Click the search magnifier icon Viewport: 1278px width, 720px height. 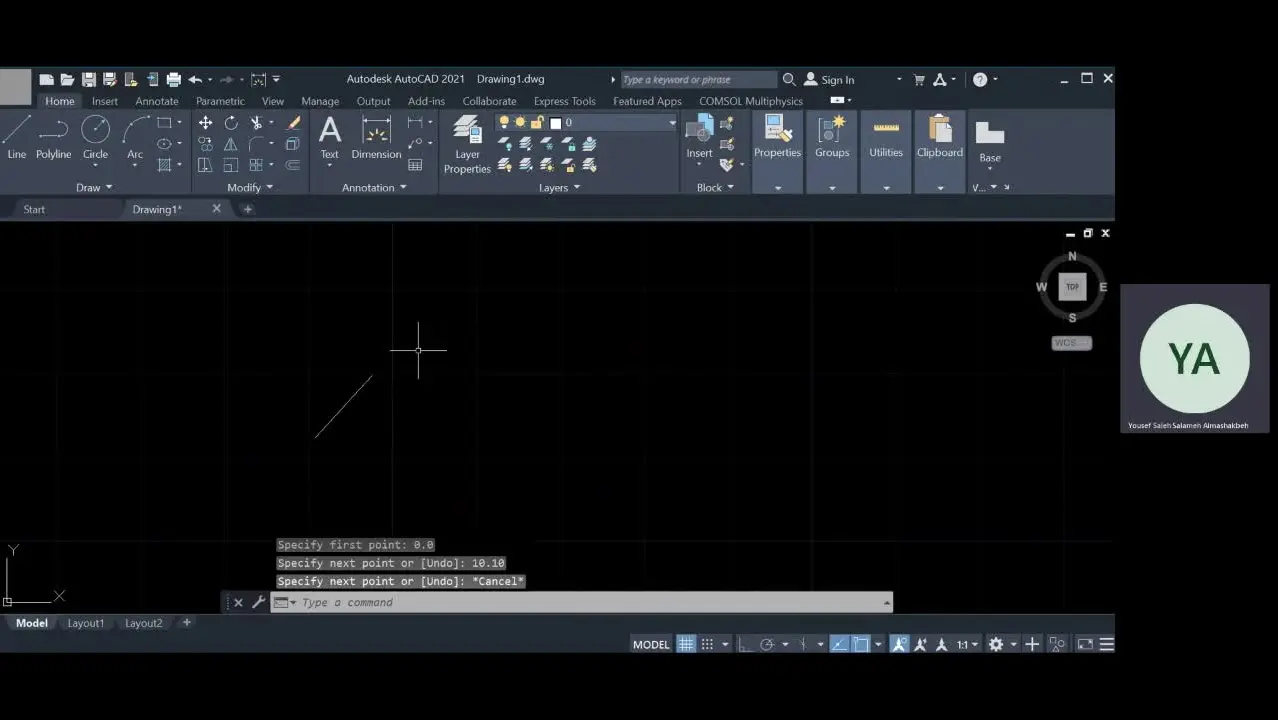pyautogui.click(x=789, y=79)
